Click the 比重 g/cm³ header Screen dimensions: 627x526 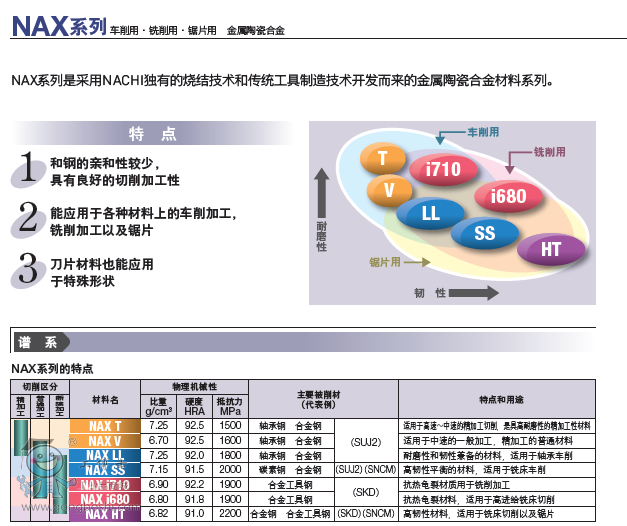[158, 406]
